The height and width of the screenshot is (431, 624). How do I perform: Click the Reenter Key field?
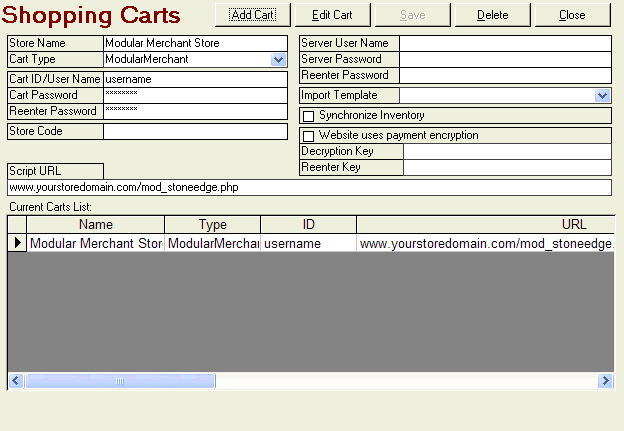coord(507,167)
